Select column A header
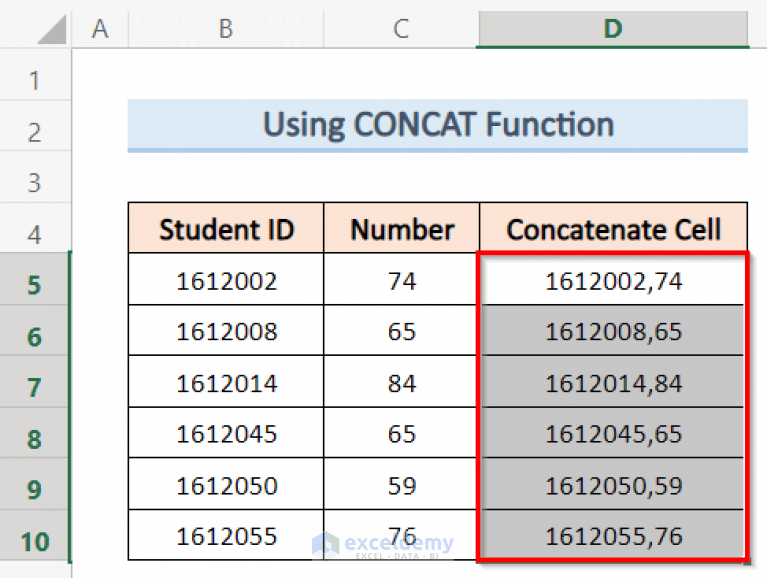 coord(100,29)
